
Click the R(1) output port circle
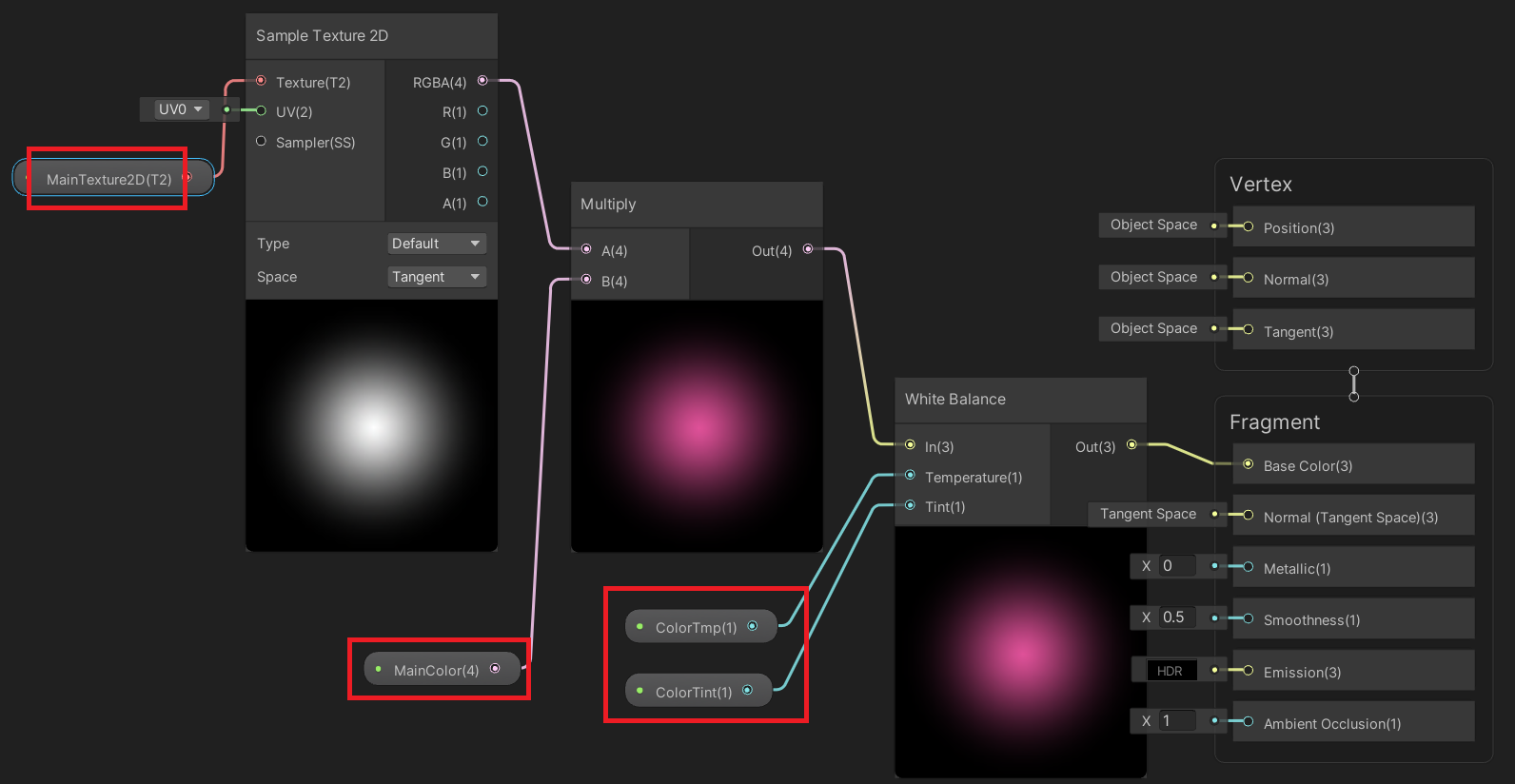[x=482, y=111]
